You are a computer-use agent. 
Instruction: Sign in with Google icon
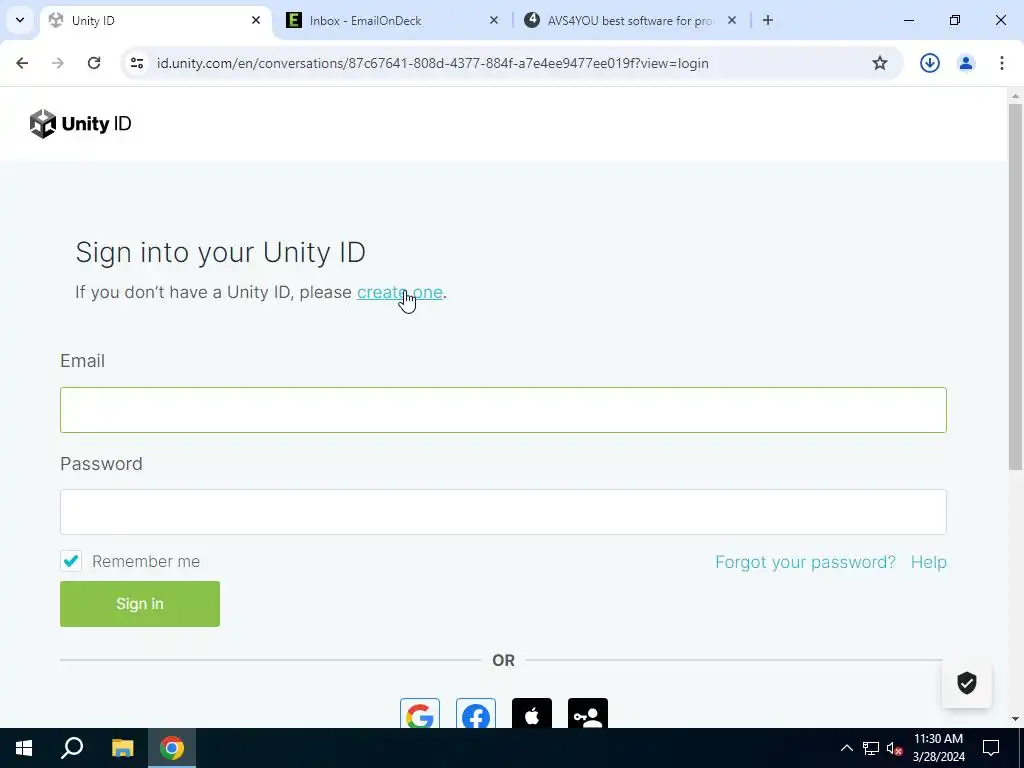click(420, 714)
